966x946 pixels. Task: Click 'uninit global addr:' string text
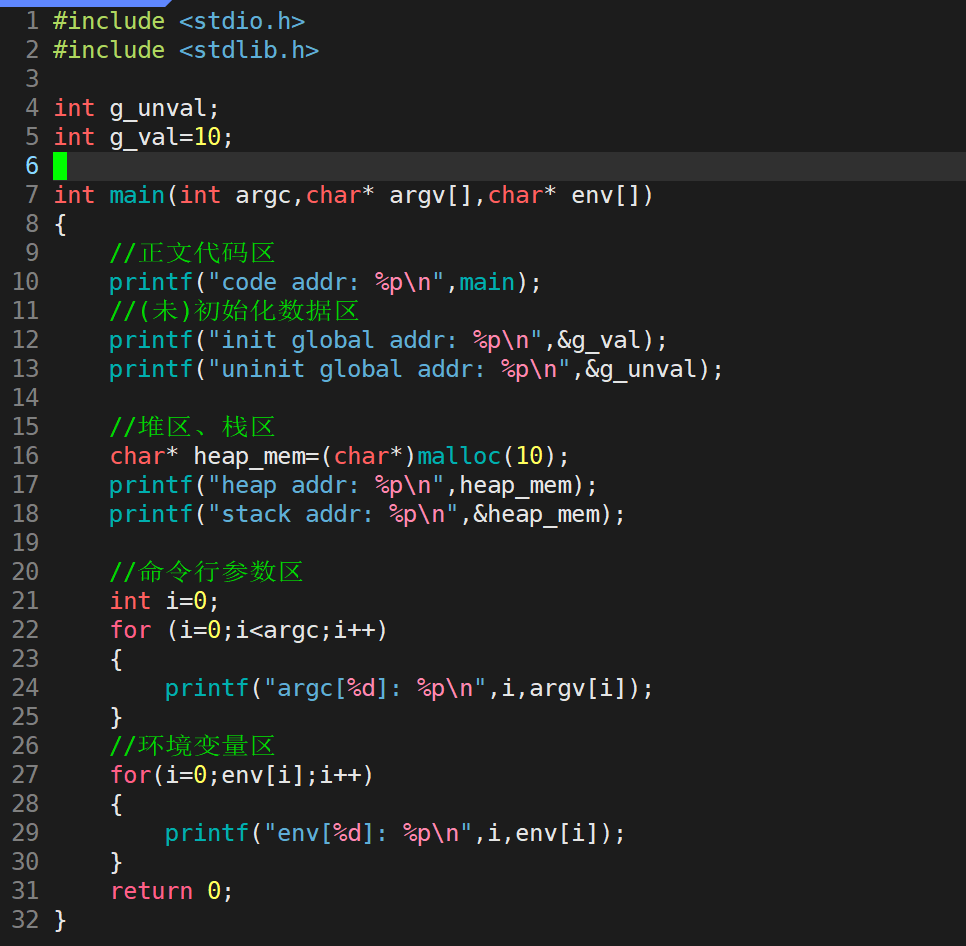click(x=352, y=370)
